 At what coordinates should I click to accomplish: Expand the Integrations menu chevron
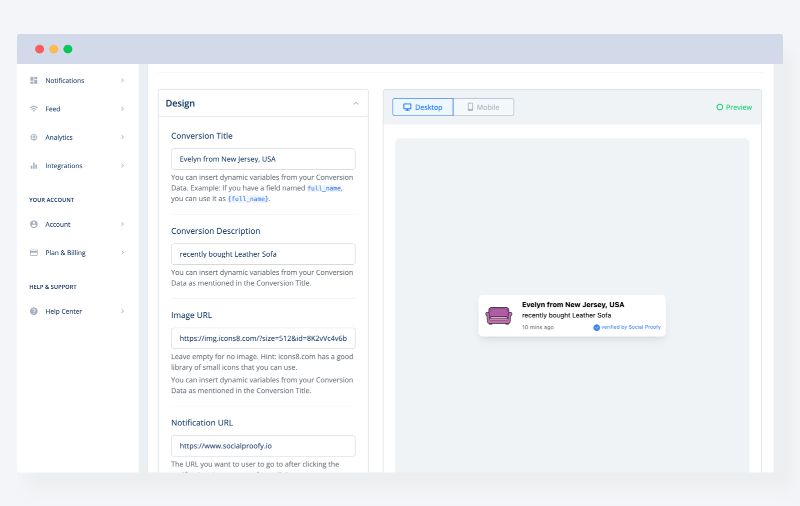tap(122, 166)
